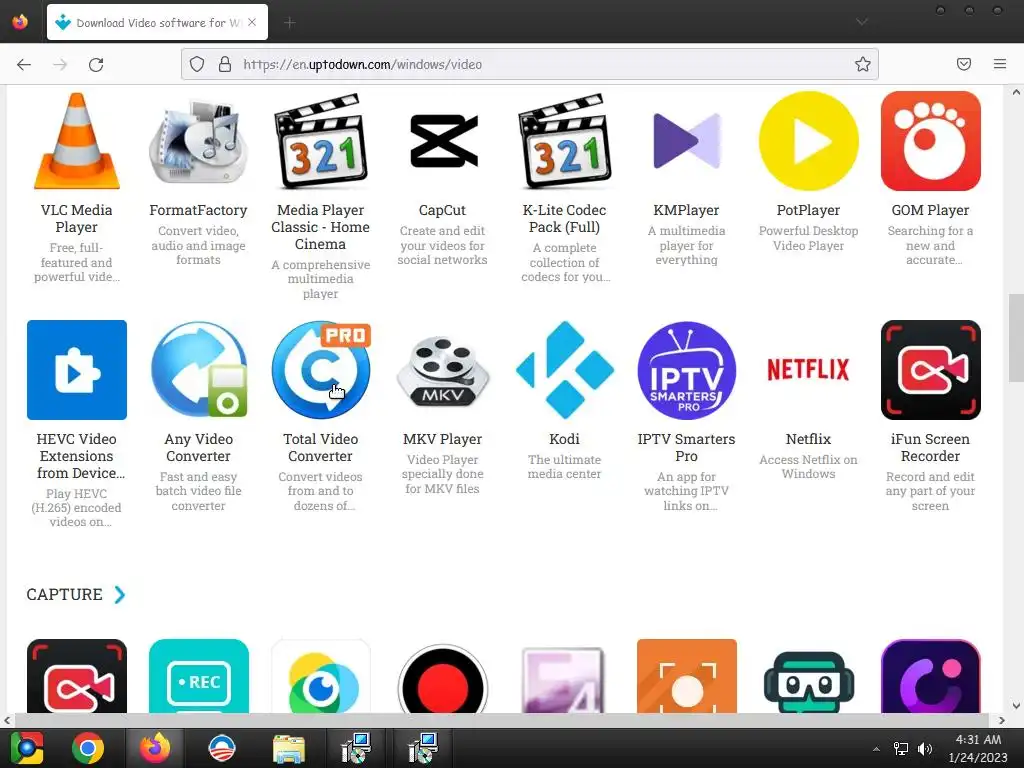Open Total Video Converter PRO icon
This screenshot has height=768, width=1024.
(321, 370)
